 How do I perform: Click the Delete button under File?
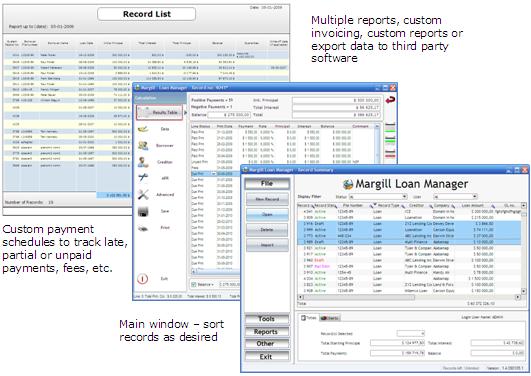click(x=267, y=230)
